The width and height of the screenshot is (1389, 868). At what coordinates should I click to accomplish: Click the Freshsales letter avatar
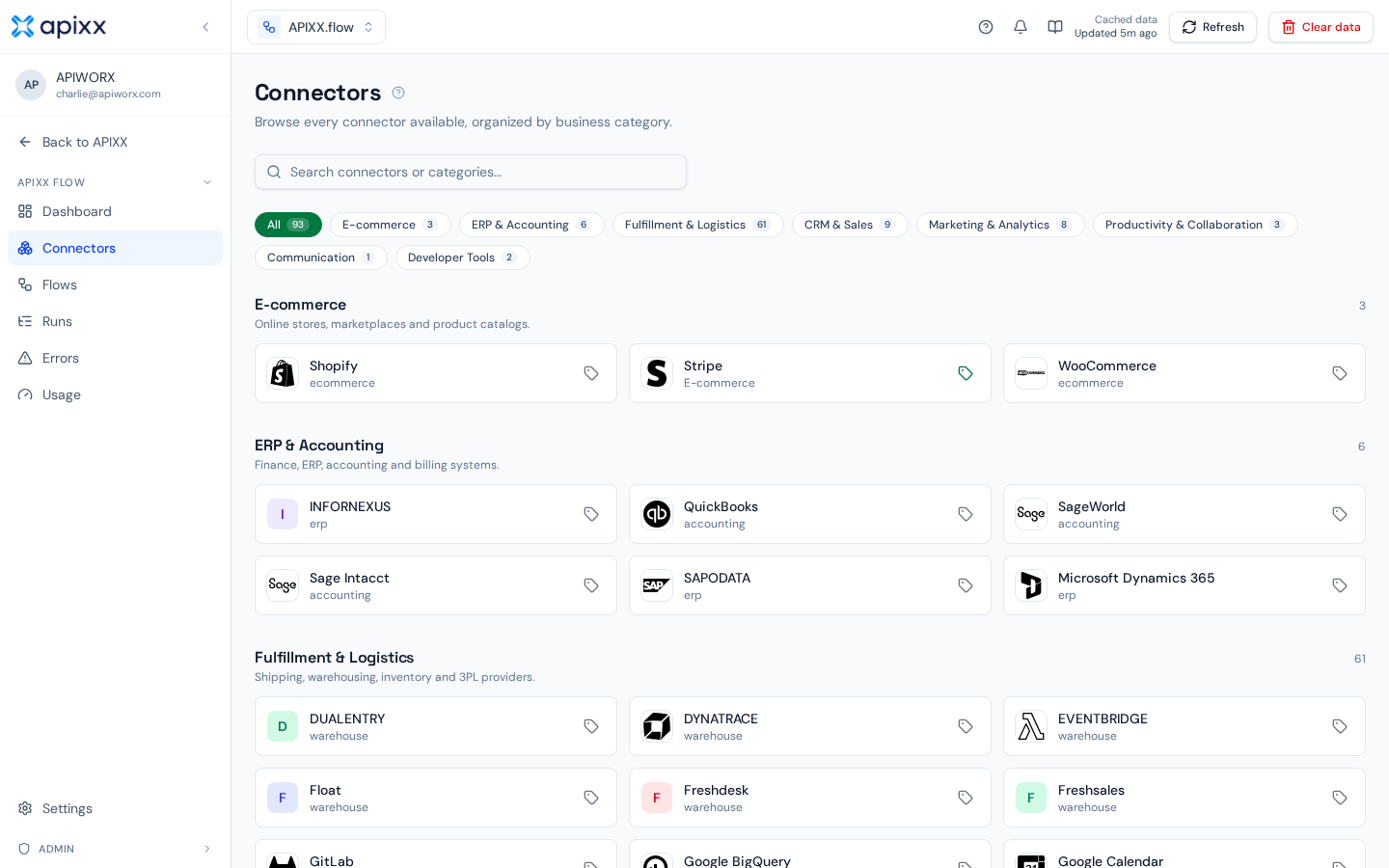point(1031,798)
